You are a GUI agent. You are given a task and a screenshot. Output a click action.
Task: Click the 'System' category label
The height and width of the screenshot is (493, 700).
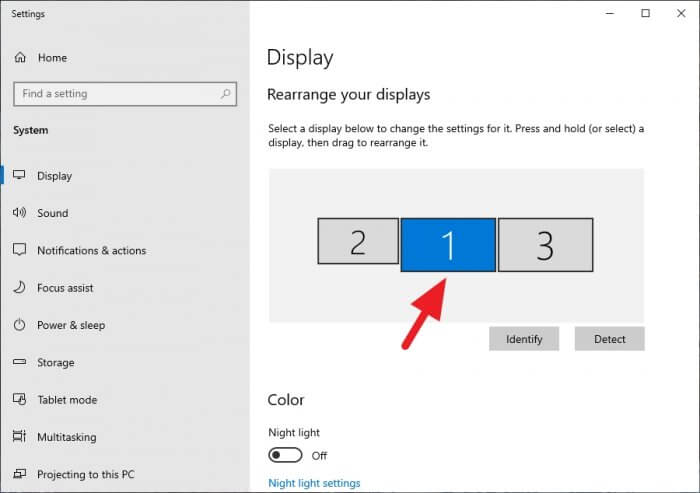(x=30, y=130)
